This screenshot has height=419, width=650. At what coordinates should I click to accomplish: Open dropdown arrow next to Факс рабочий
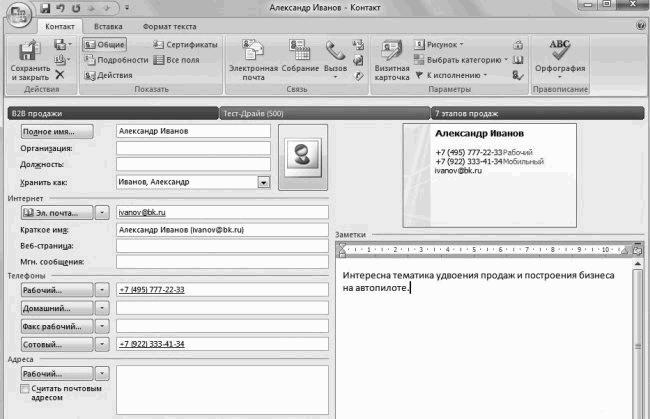pyautogui.click(x=102, y=326)
